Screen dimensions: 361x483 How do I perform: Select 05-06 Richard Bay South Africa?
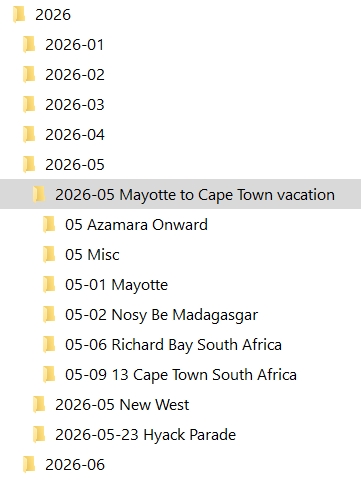(x=173, y=345)
